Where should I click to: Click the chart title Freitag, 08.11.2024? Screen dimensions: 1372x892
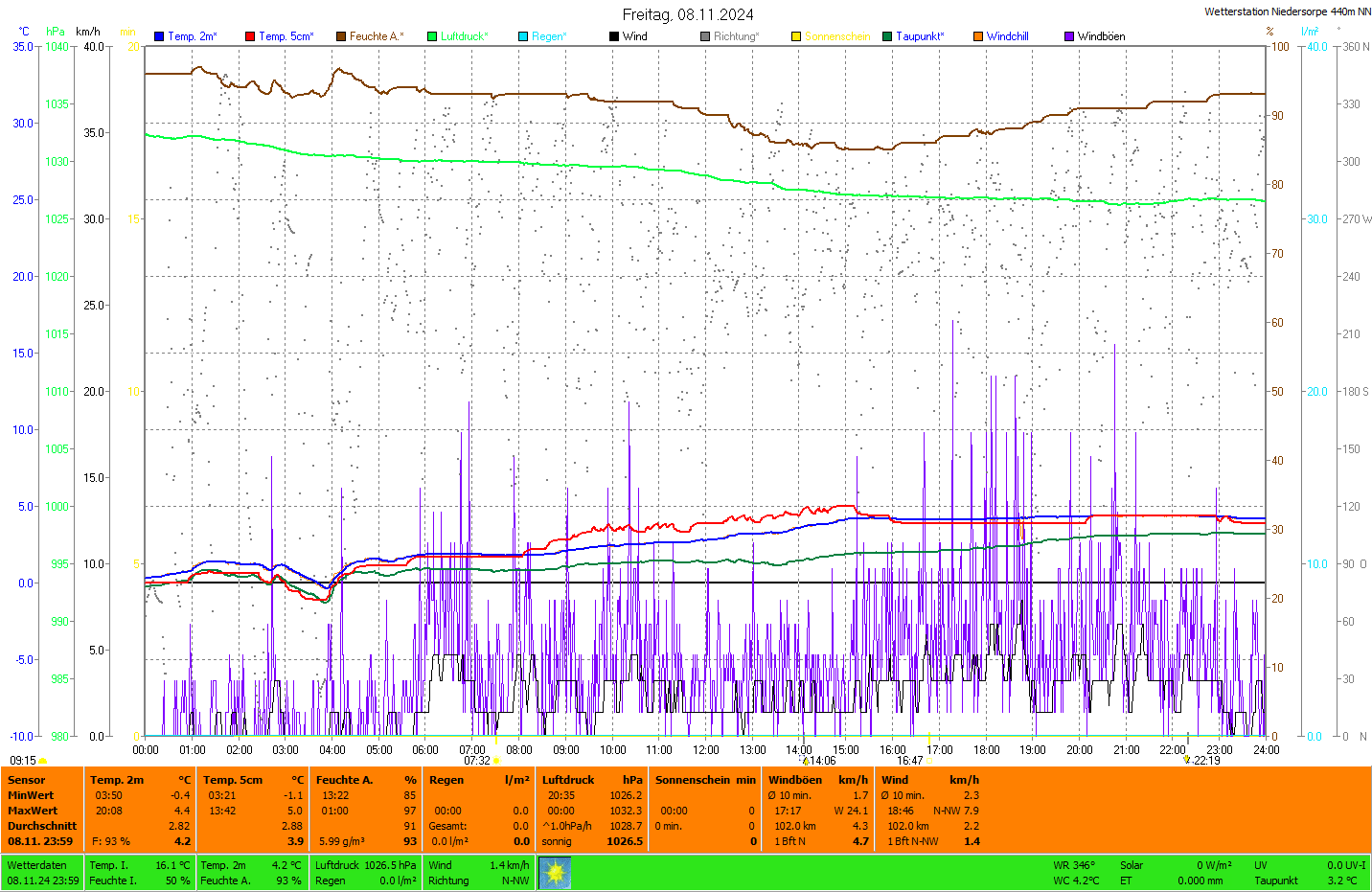pos(687,14)
